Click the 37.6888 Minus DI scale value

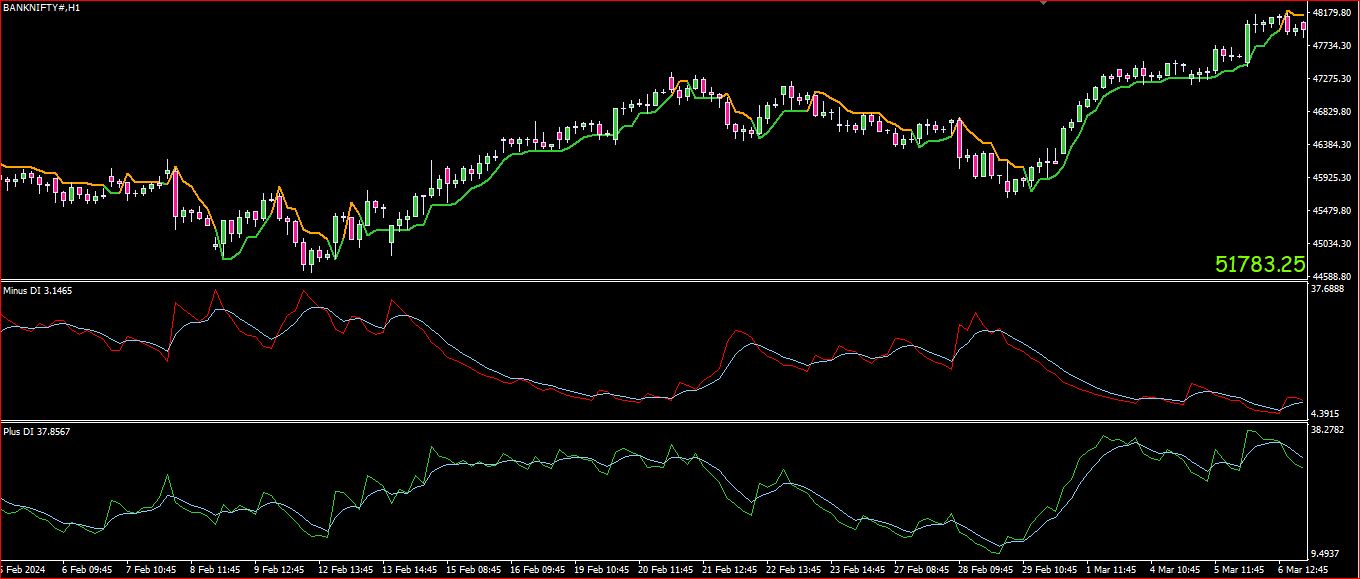click(1330, 289)
